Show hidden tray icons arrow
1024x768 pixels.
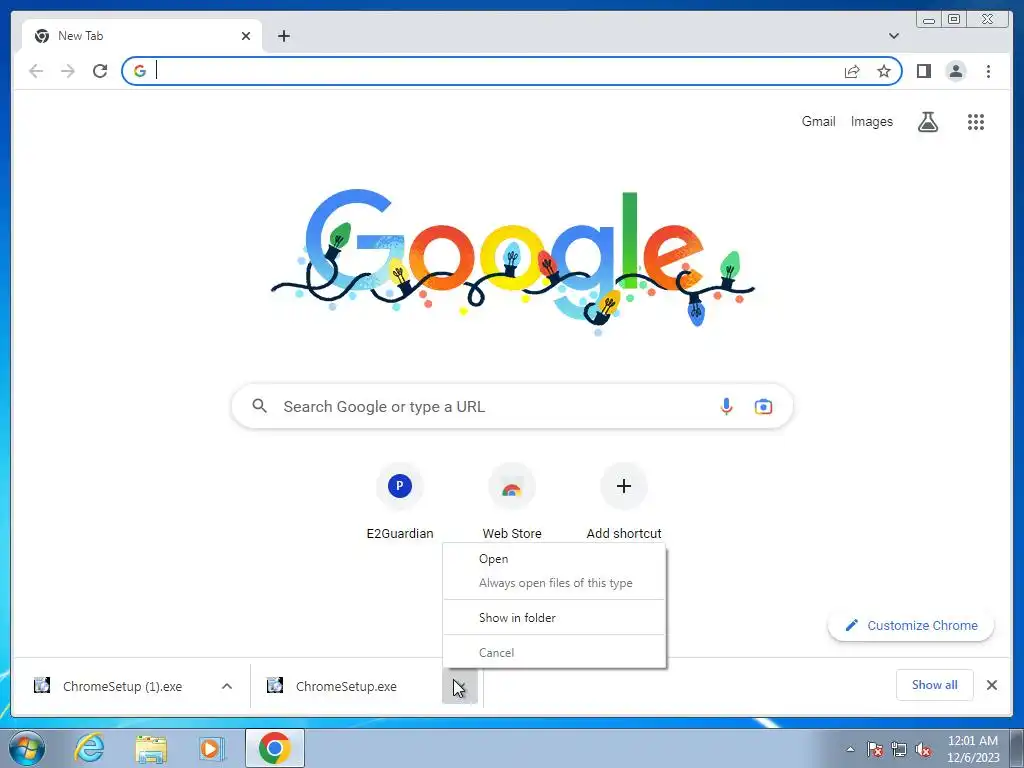tap(850, 749)
